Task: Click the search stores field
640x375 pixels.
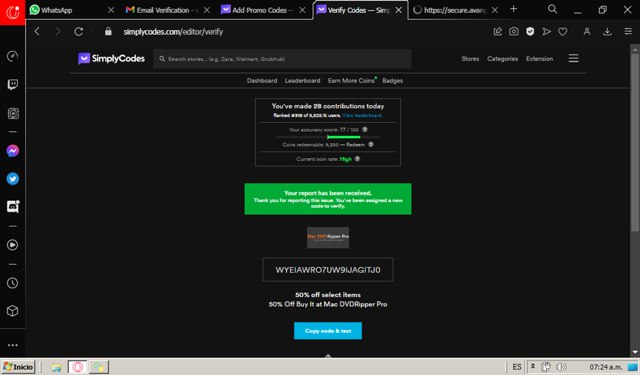Action: 282,59
